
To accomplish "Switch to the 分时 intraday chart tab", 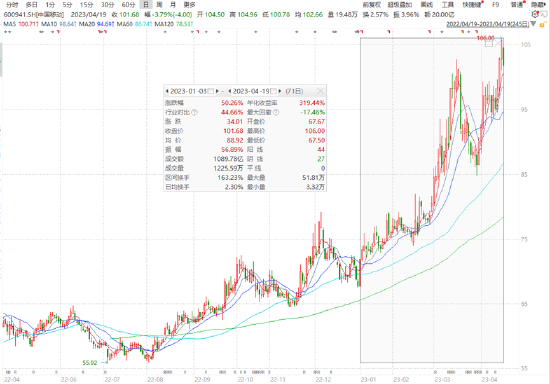I will (x=12, y=5).
